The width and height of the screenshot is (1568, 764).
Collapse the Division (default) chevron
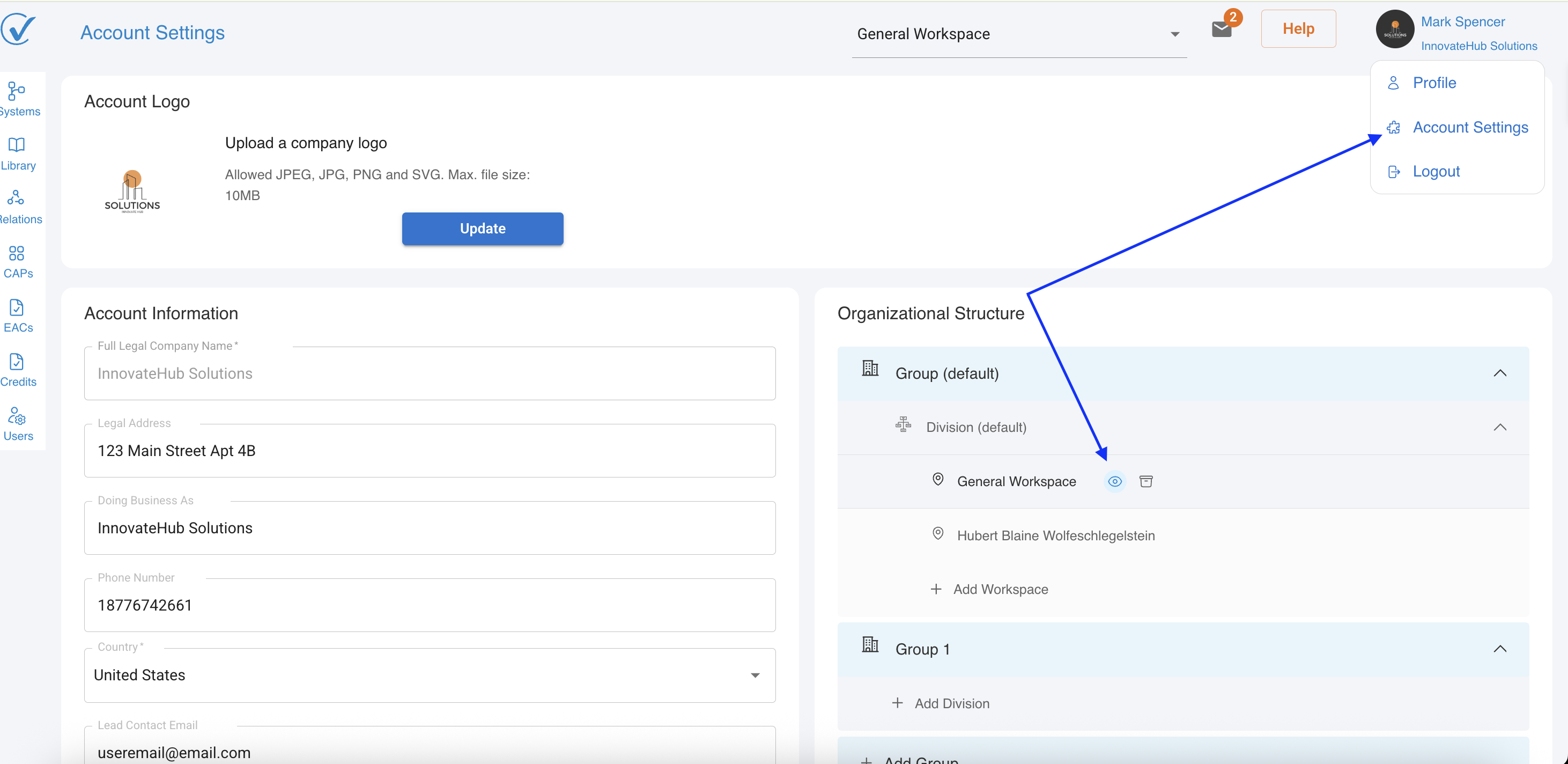(1499, 428)
